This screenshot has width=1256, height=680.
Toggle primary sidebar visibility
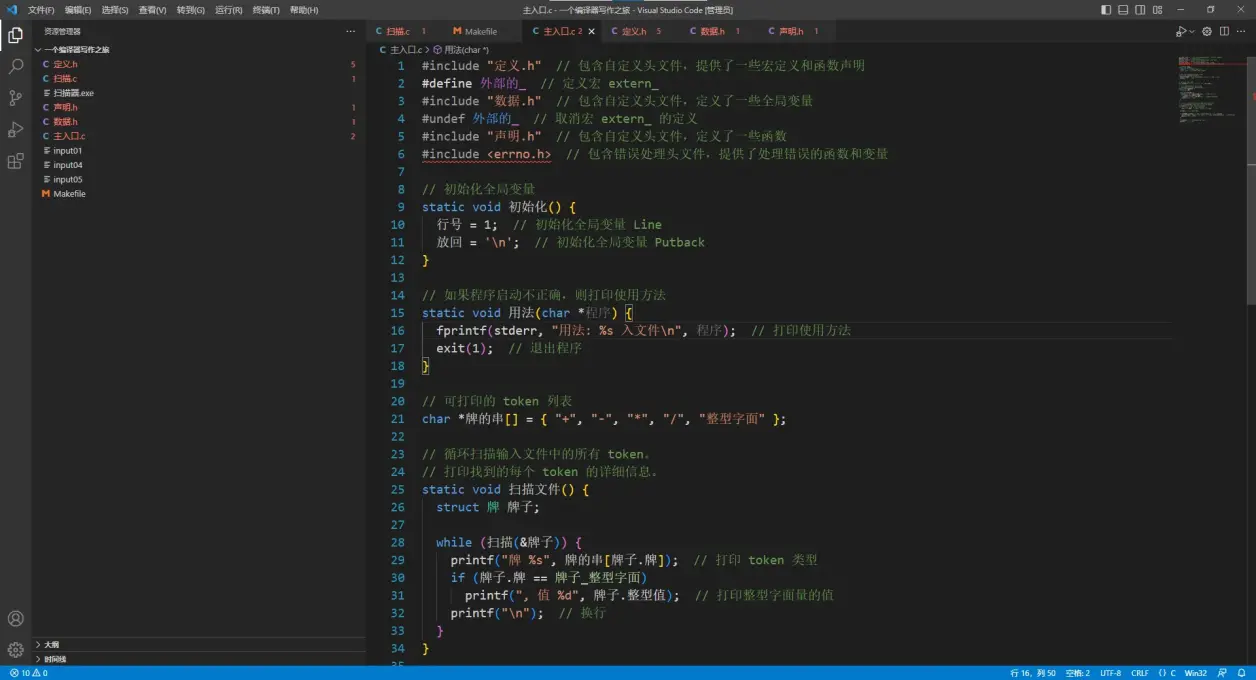(1106, 9)
